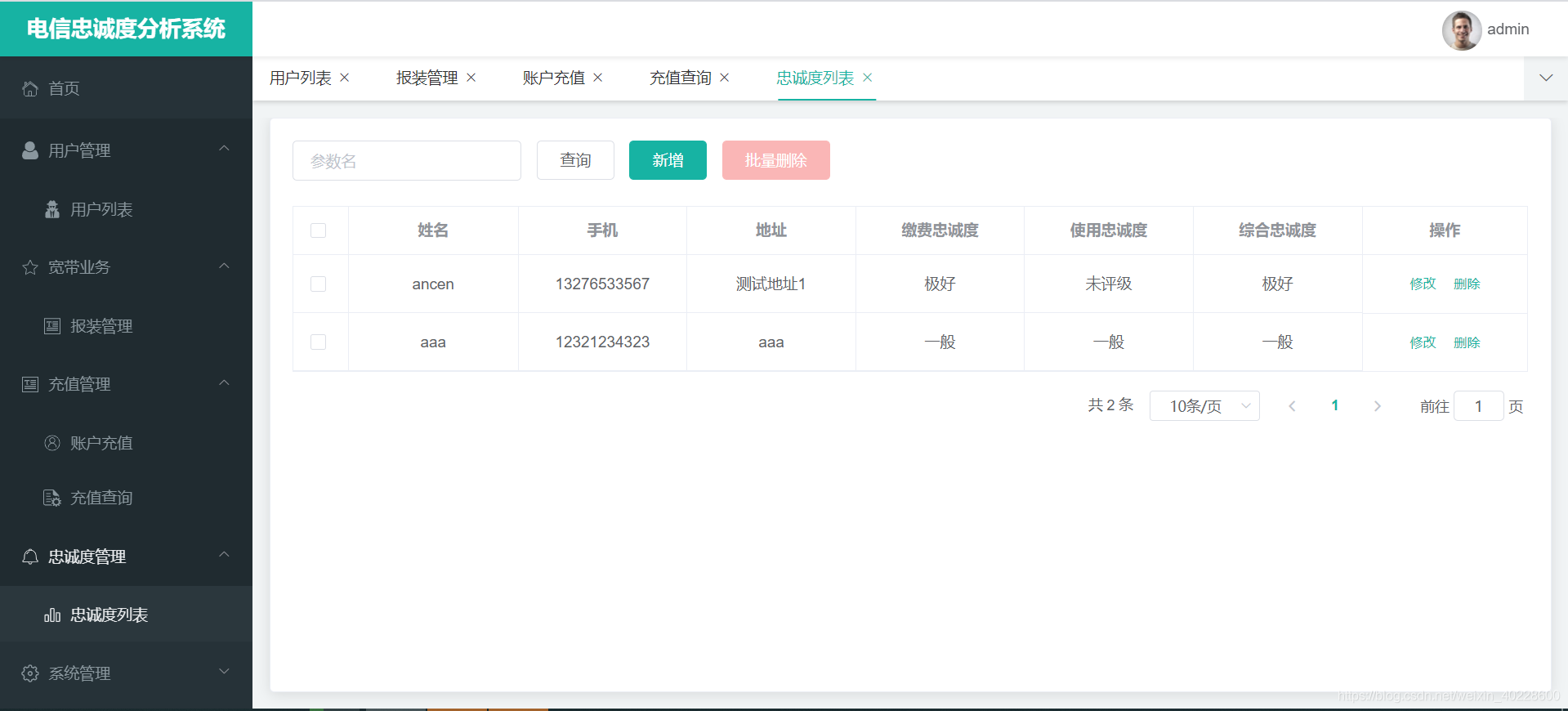This screenshot has height=711, width=1568.
Task: Switch to the 用户列表 tab
Action: click(x=301, y=78)
